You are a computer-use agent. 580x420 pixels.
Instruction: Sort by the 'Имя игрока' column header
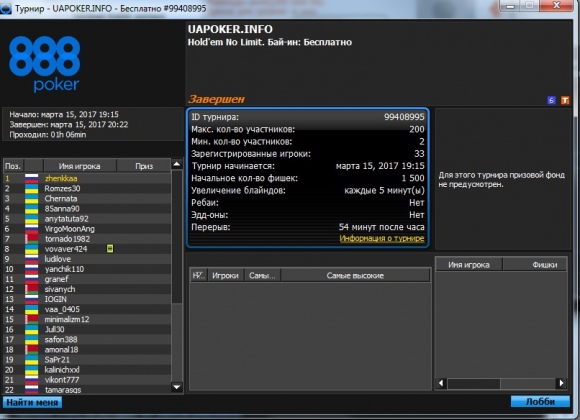[80, 166]
